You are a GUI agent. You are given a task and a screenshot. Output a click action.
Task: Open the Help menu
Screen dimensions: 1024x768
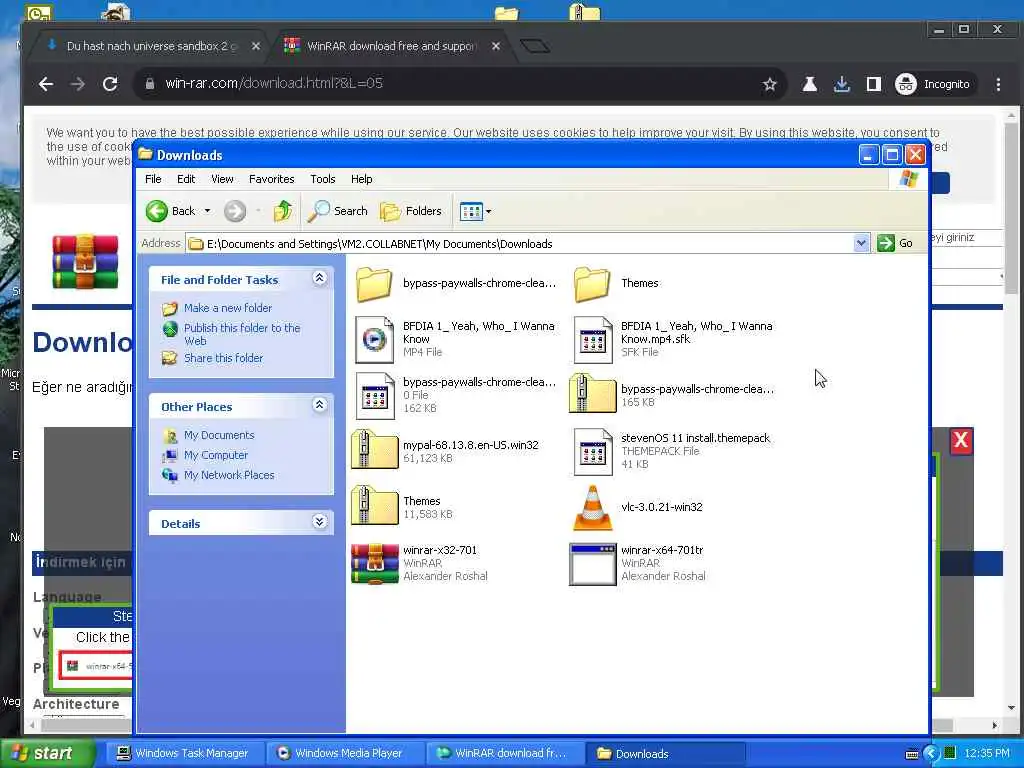click(x=361, y=179)
